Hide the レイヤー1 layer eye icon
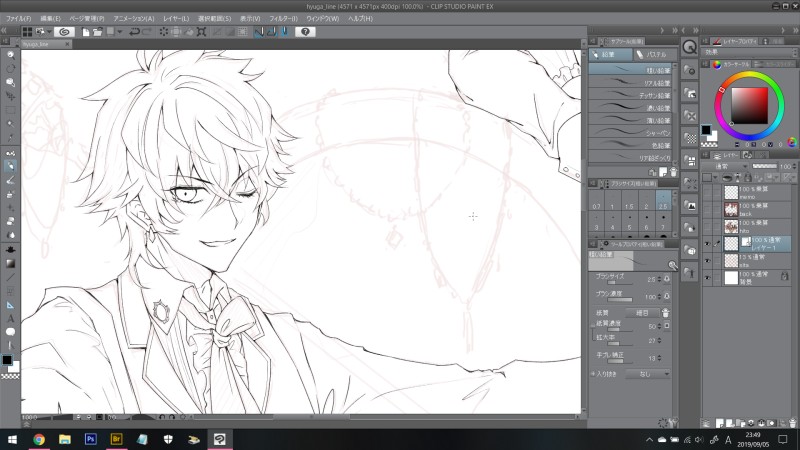Screen dimensions: 800x450 707,244
